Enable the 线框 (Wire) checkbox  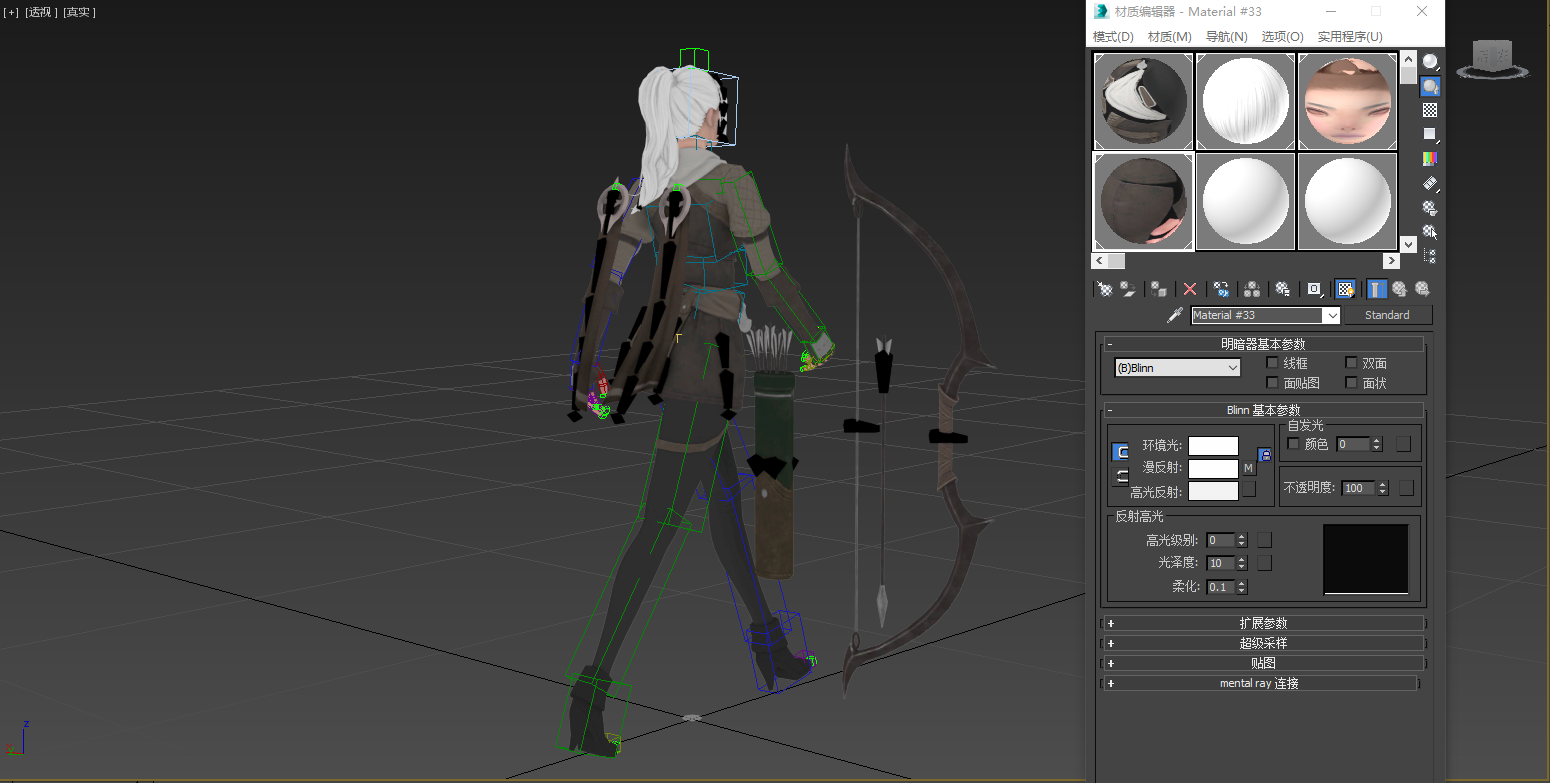(1273, 363)
